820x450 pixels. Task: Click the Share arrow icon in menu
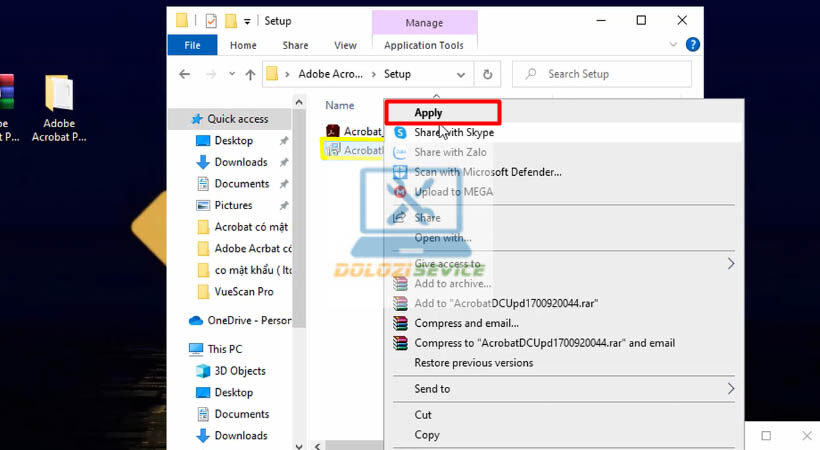tap(400, 218)
